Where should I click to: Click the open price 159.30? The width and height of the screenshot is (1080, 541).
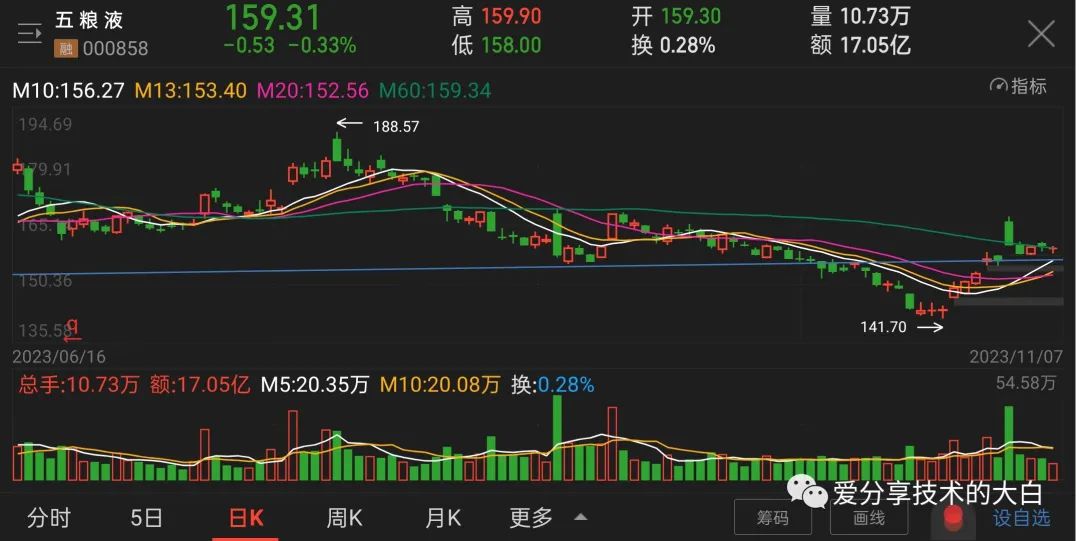tap(691, 16)
